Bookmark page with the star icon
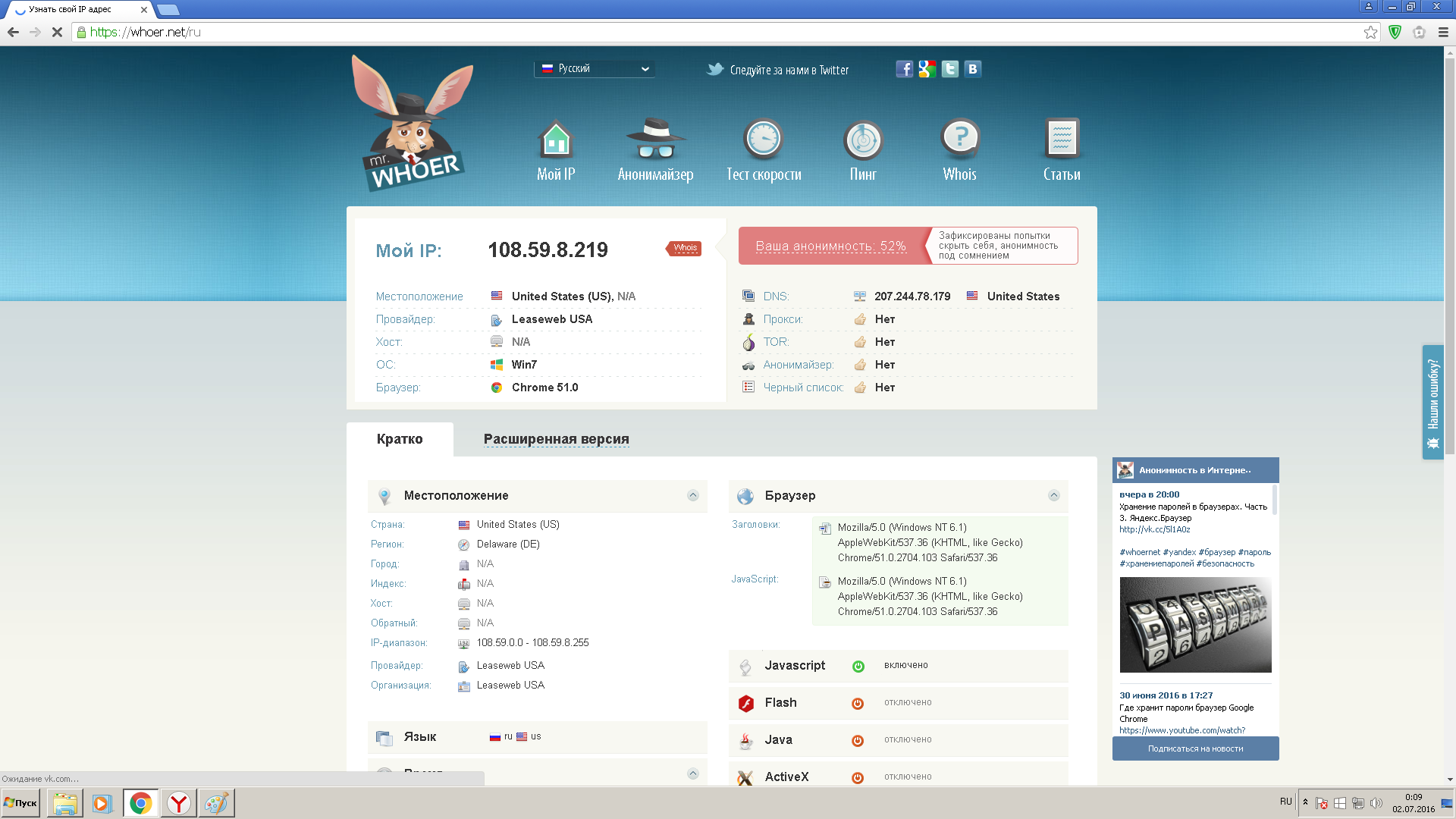This screenshot has height=819, width=1456. pyautogui.click(x=1370, y=32)
